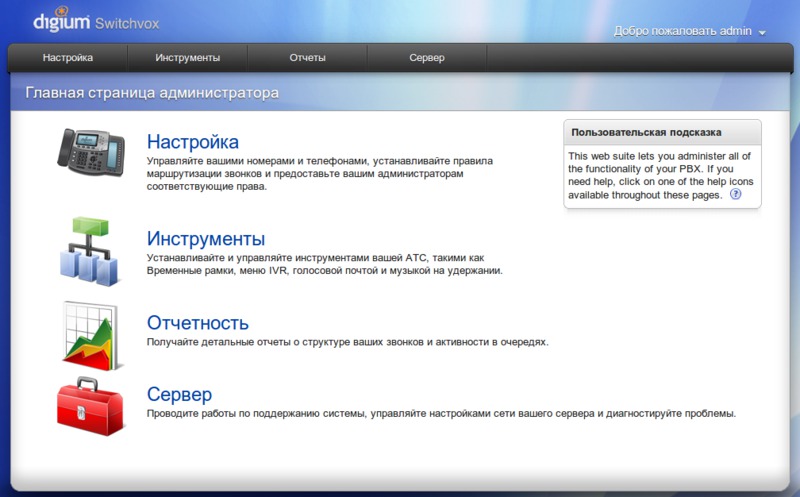Click the description starting 'Управляйте вашими номерами'
The width and height of the screenshot is (800, 497).
click(320, 173)
